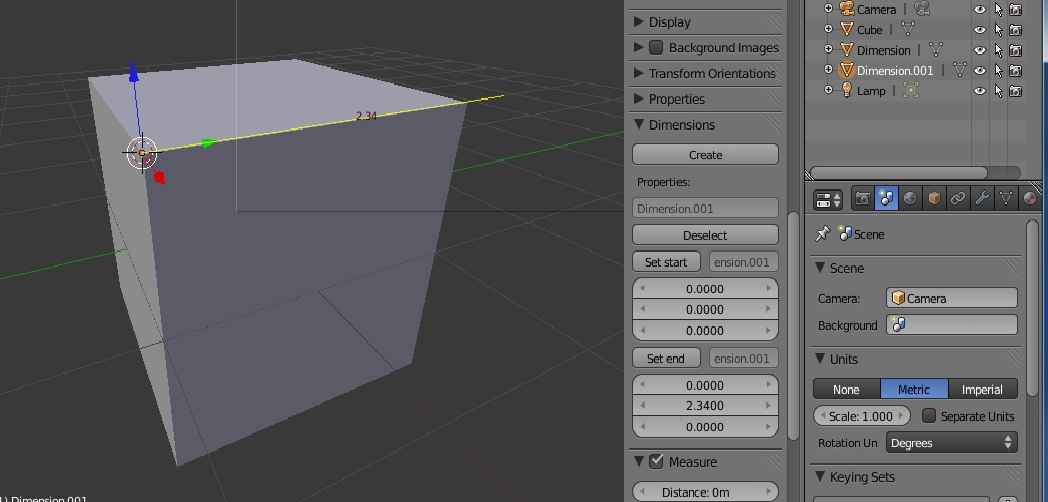Open the Render properties tab
The height and width of the screenshot is (502, 1048).
coord(862,198)
